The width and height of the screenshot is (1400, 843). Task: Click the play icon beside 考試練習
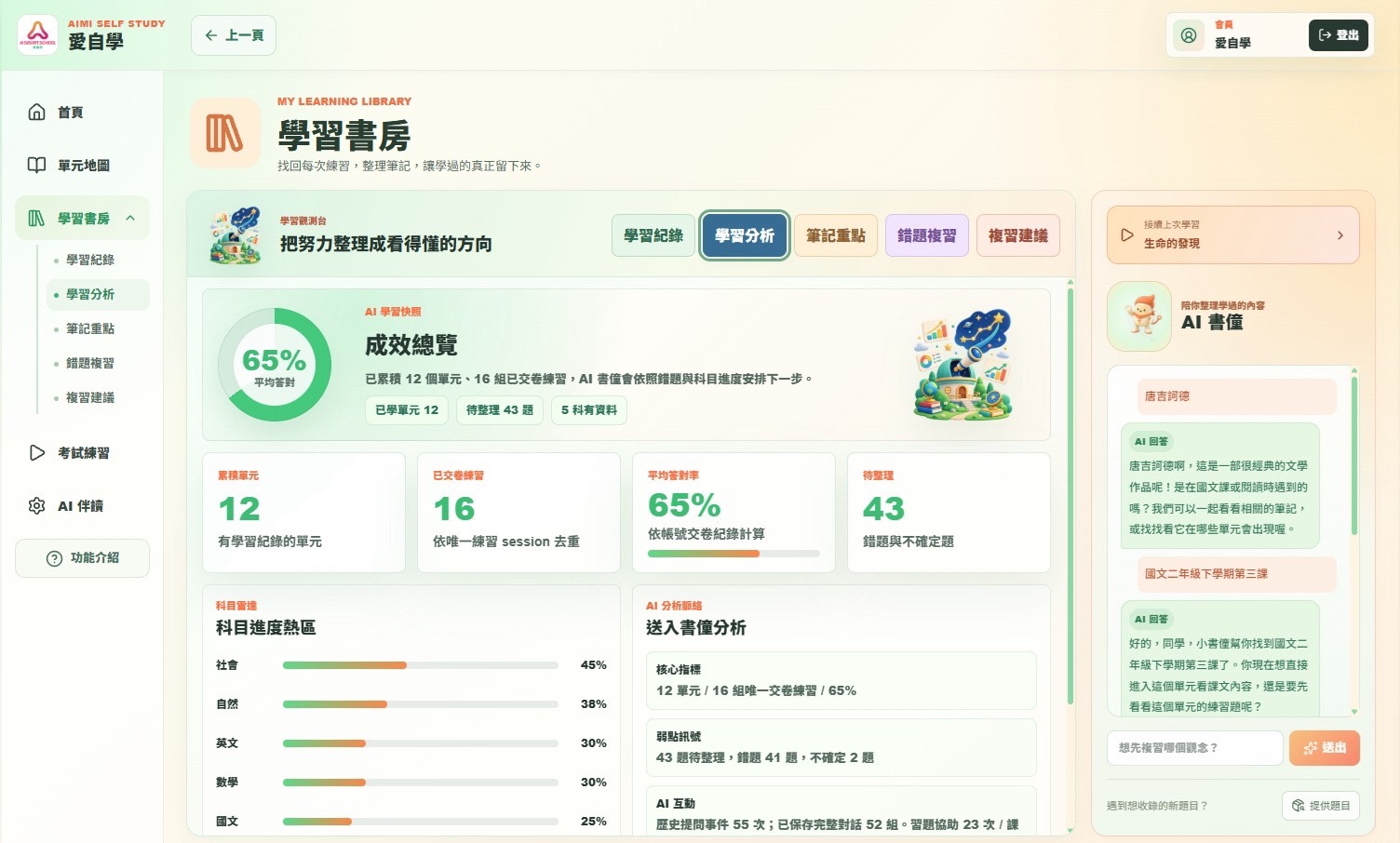37,453
